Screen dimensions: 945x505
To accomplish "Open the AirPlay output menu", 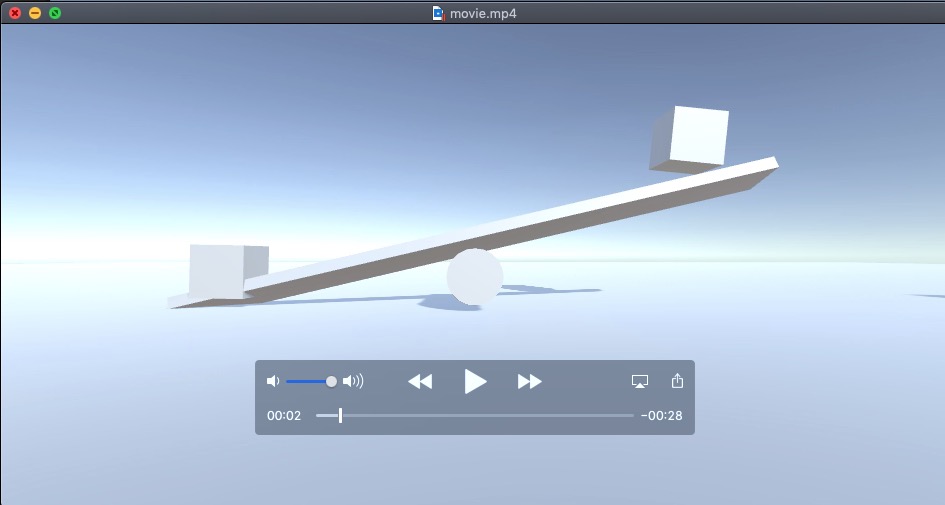I will 639,381.
